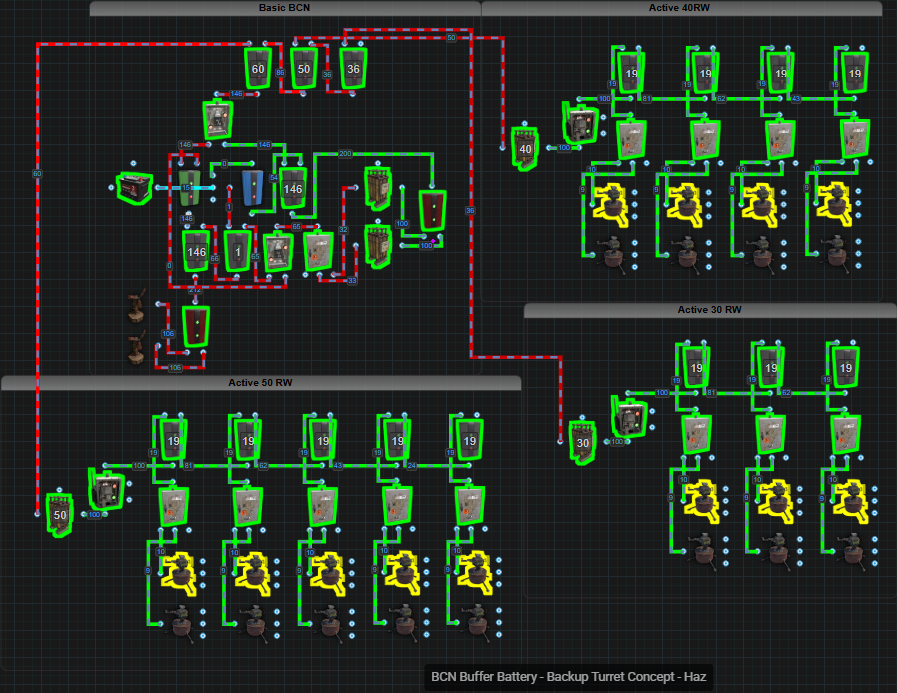Click the grey switch box in Basic BCN

pos(319,251)
